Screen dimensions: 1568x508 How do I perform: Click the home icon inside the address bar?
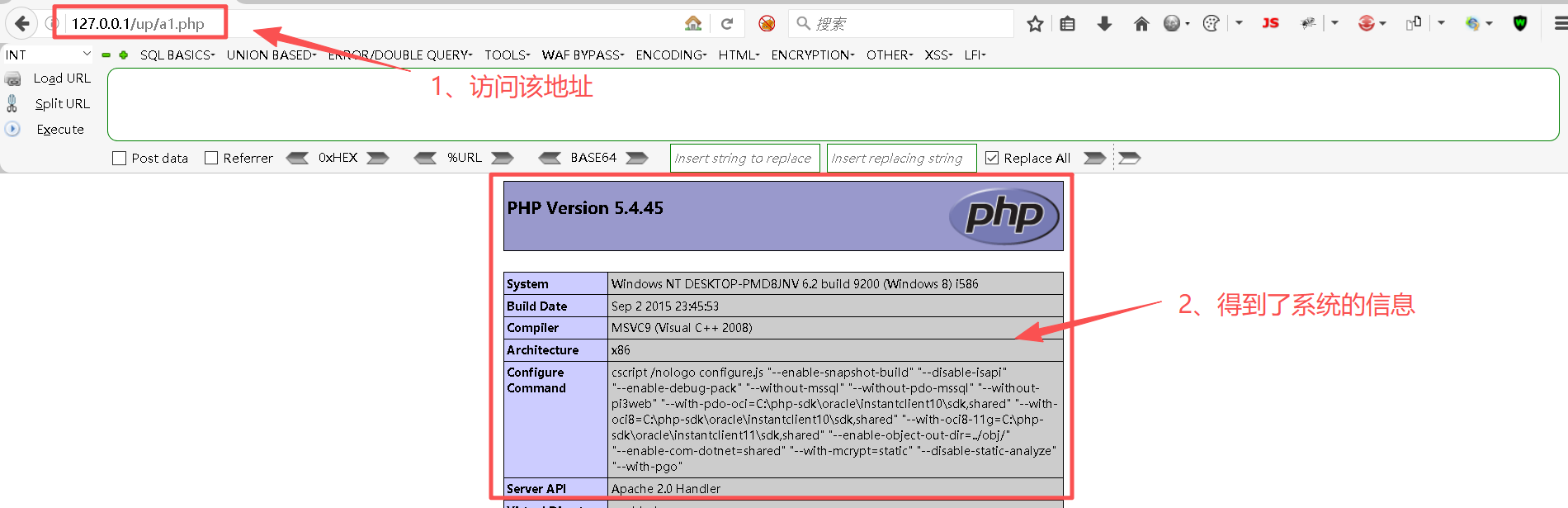click(x=693, y=23)
